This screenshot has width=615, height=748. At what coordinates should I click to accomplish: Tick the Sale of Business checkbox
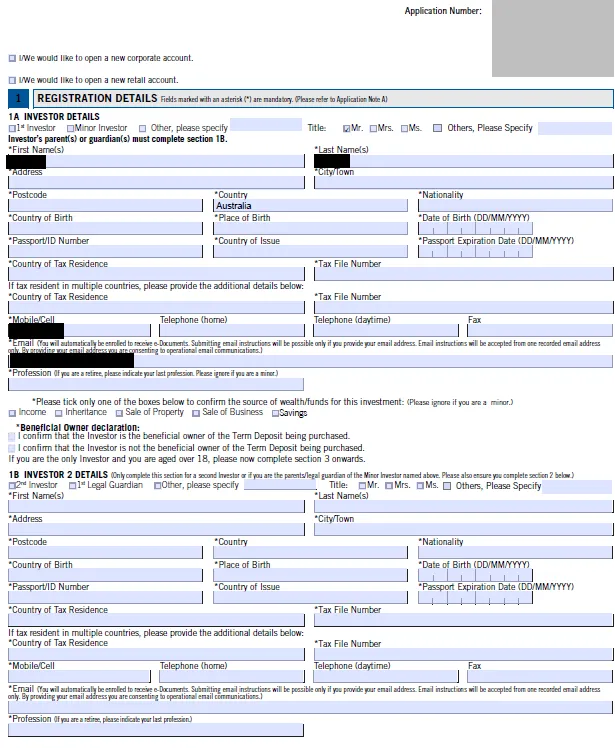pos(194,413)
